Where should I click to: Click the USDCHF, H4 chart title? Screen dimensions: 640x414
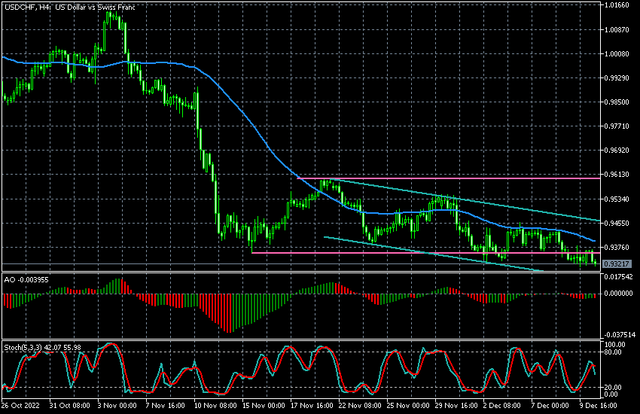[x=69, y=7]
